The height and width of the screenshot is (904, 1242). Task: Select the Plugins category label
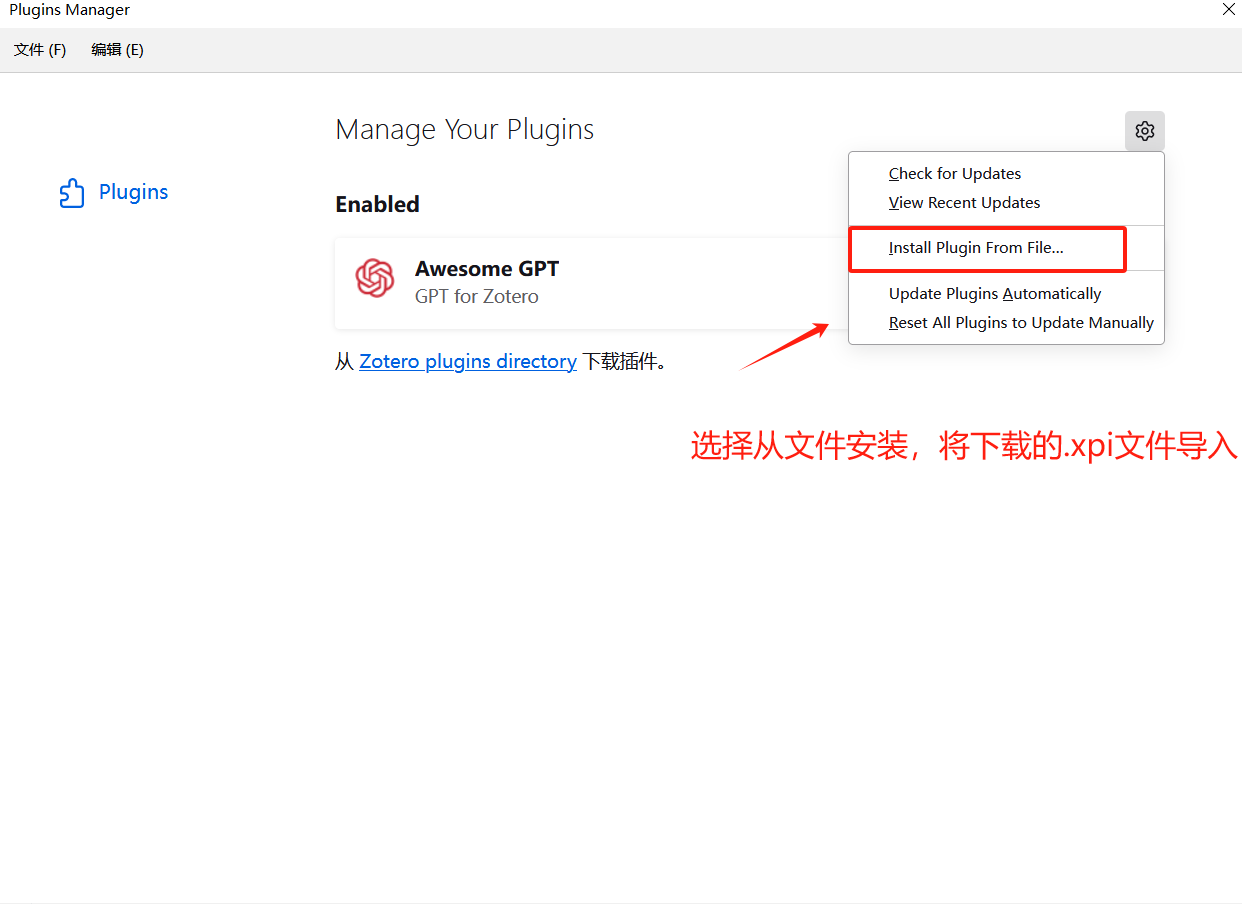pyautogui.click(x=133, y=192)
